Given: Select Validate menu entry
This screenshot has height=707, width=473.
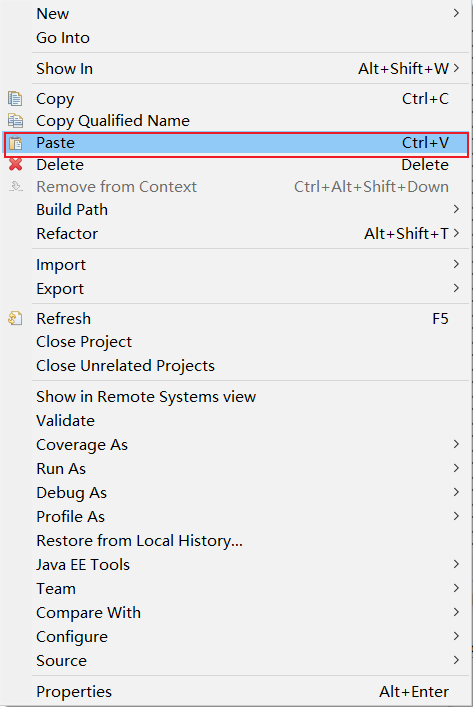Looking at the screenshot, I should pos(65,421).
